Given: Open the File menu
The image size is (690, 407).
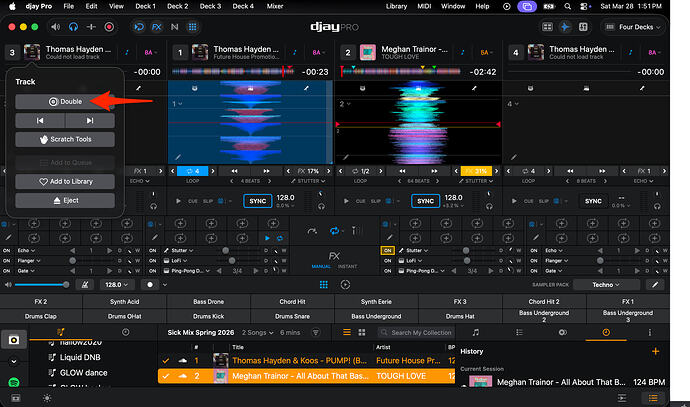Looking at the screenshot, I should click(69, 6).
